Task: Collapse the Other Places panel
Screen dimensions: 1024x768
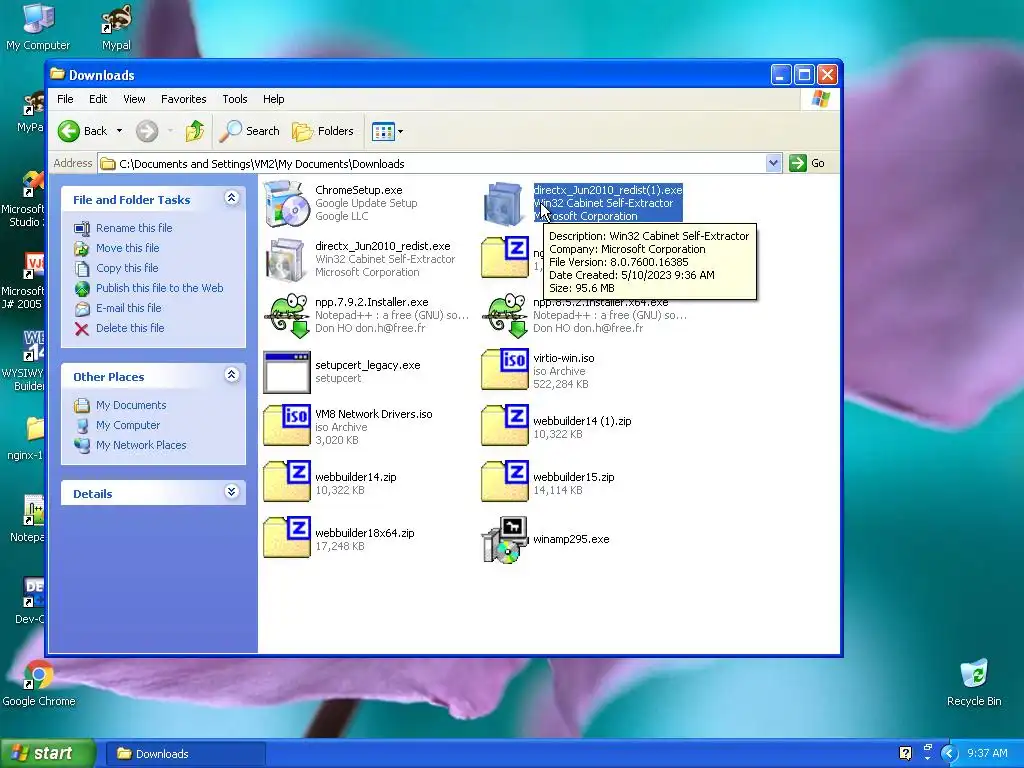Action: [x=231, y=375]
